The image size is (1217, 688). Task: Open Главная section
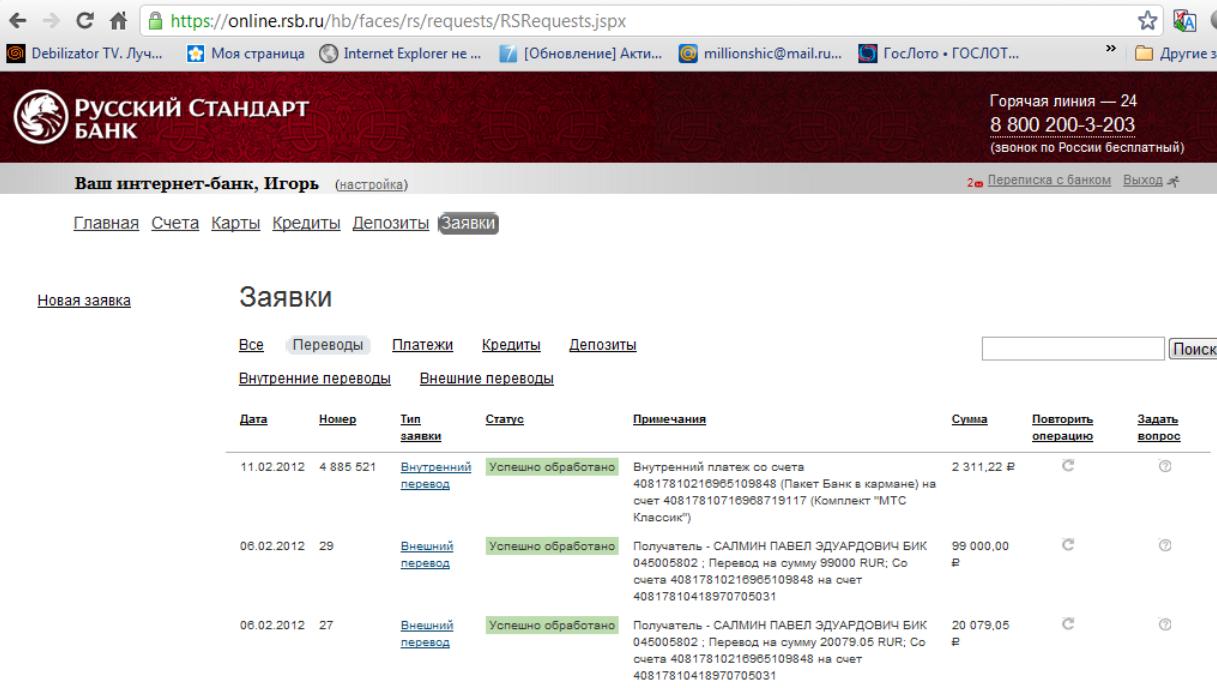pyautogui.click(x=106, y=222)
